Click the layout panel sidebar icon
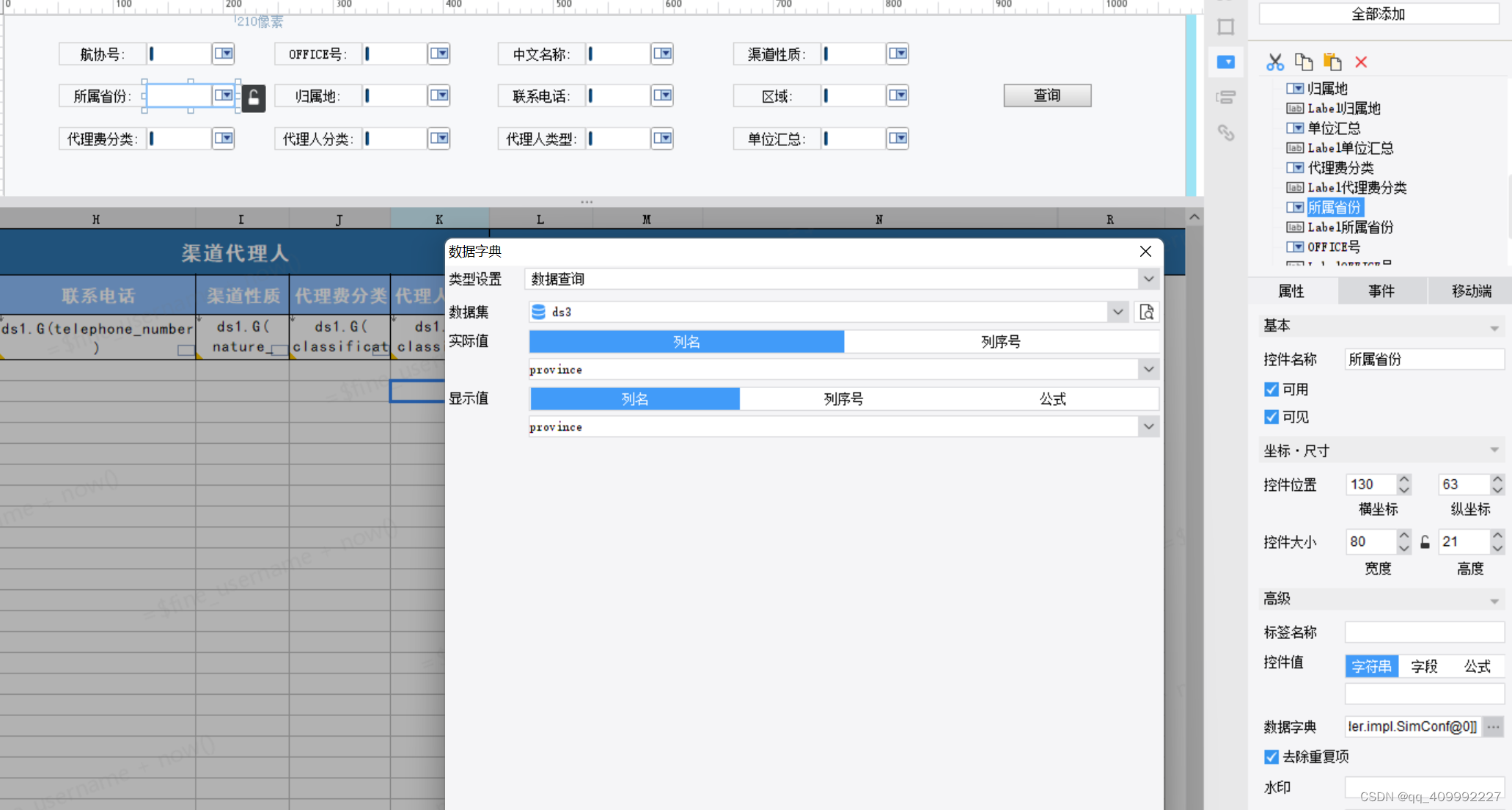 (1226, 97)
